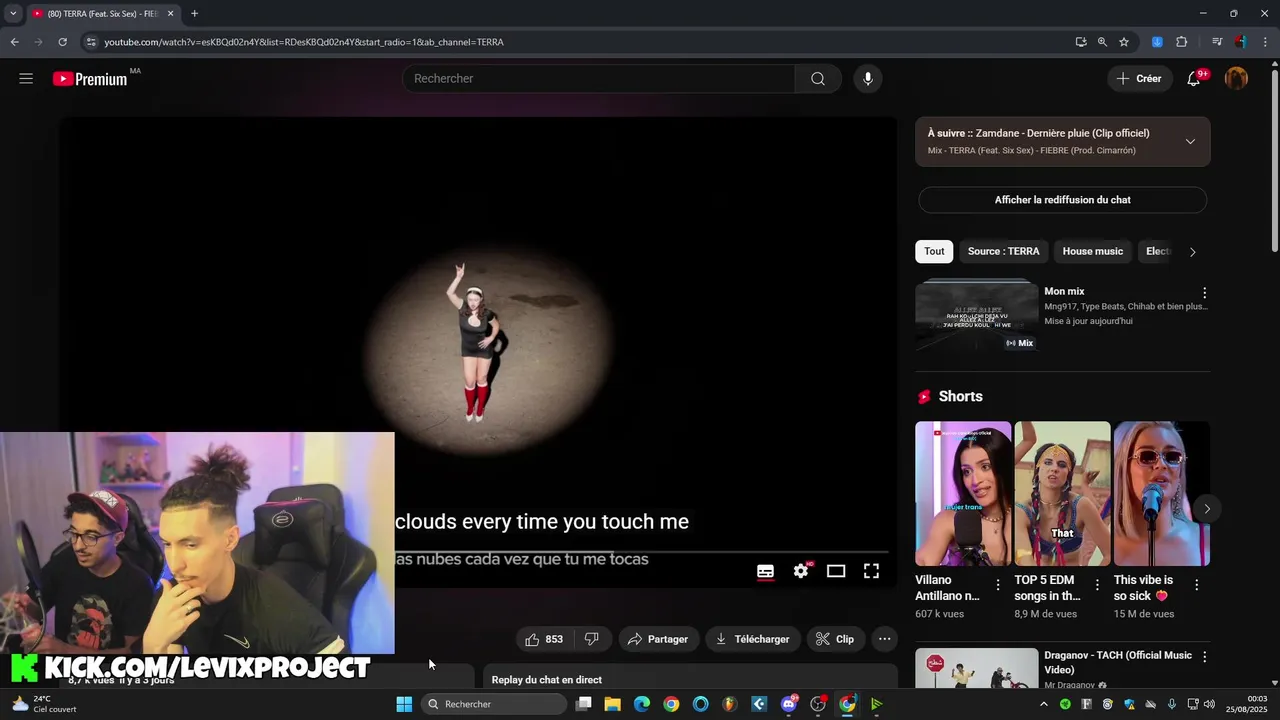This screenshot has height=720, width=1280.
Task: Click Replay du chat en direct
Action: coord(546,680)
